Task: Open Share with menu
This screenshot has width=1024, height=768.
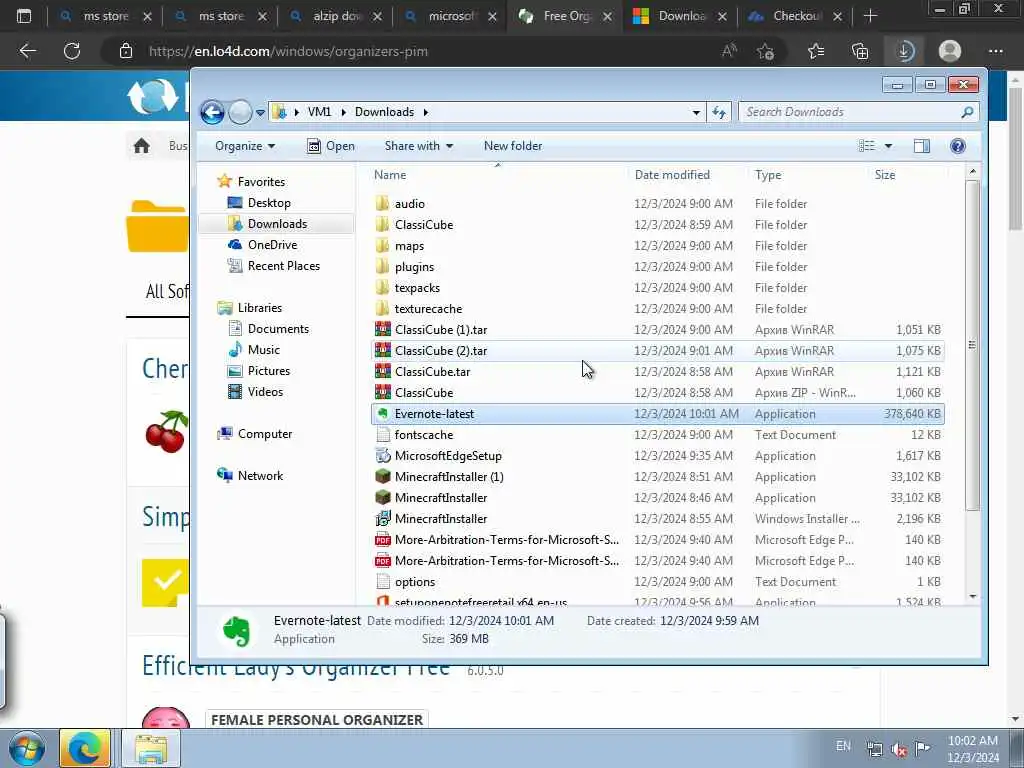Action: tap(419, 146)
